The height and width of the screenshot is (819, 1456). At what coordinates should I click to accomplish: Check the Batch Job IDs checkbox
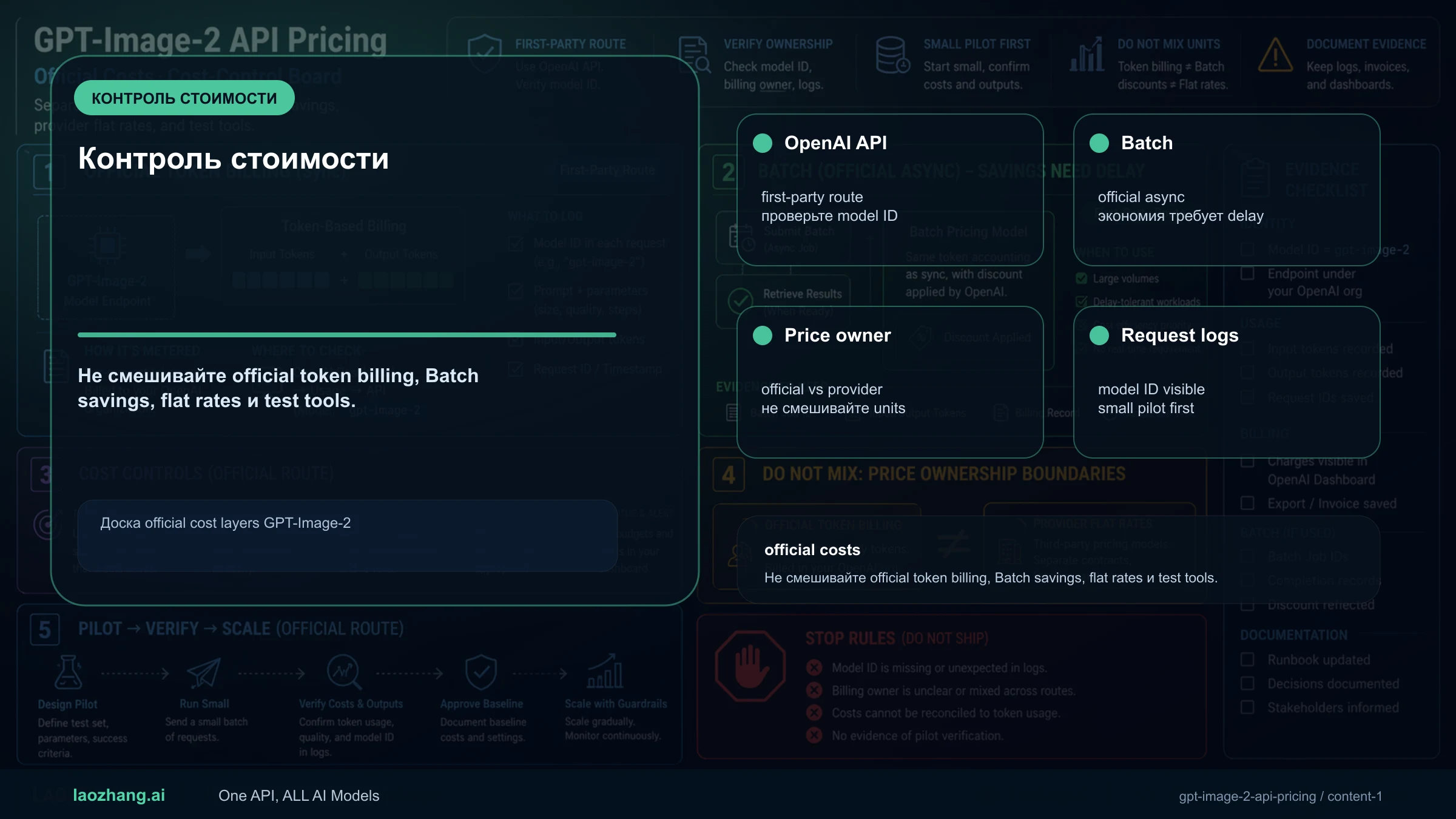1247,556
